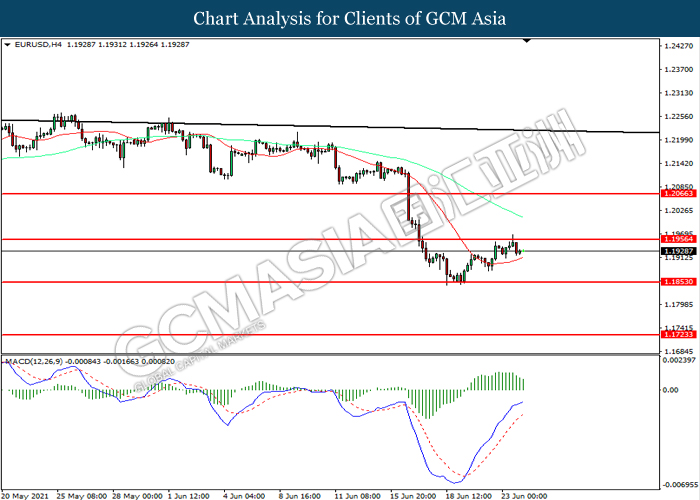Click the small triangle beside EURUSD,H4

point(7,45)
